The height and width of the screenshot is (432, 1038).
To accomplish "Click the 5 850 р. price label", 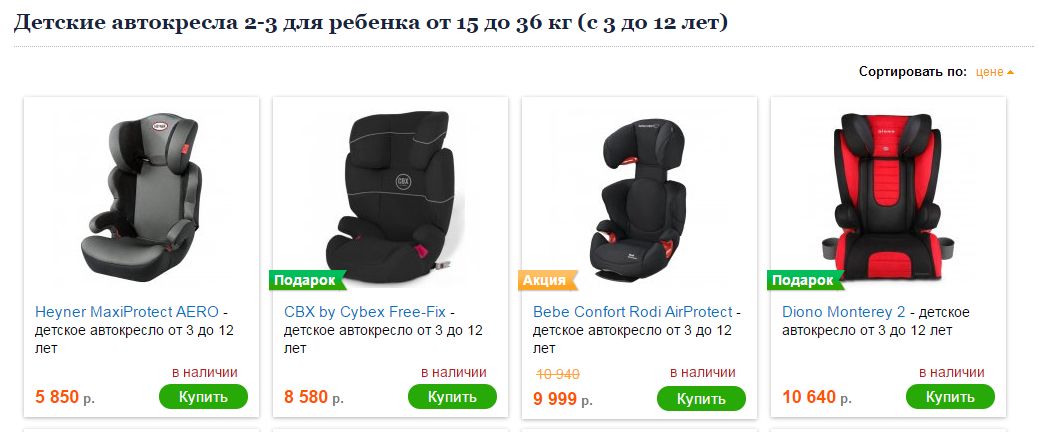I will point(65,398).
